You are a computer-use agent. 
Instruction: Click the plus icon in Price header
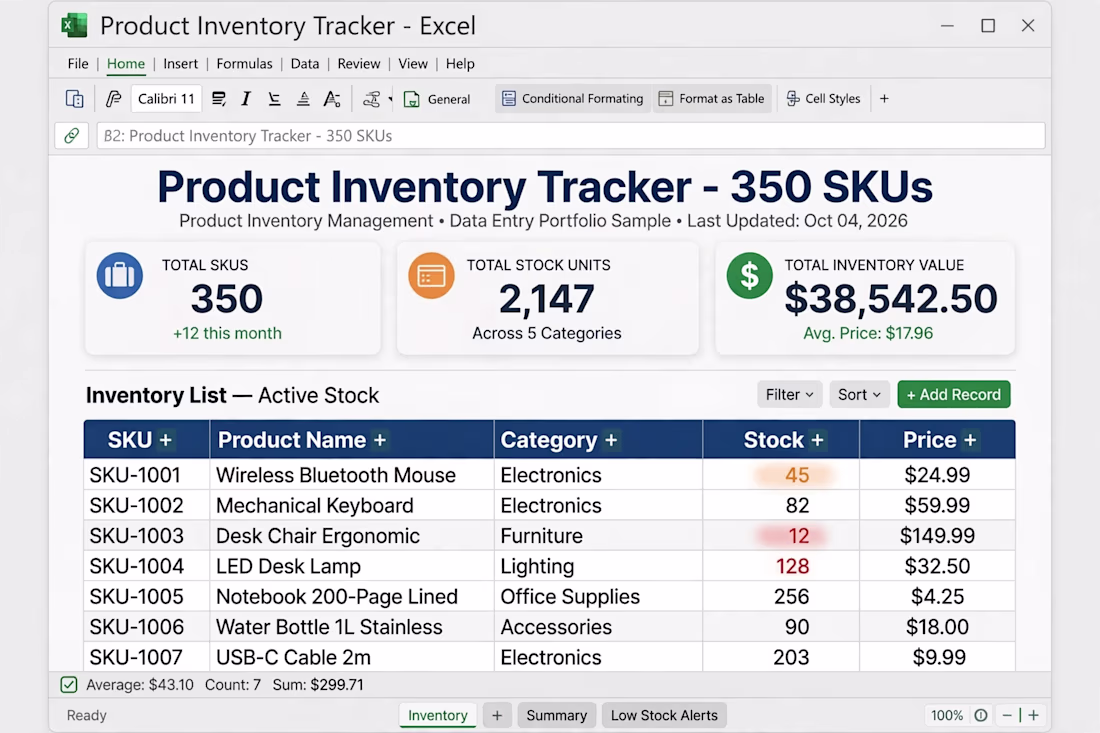click(970, 440)
